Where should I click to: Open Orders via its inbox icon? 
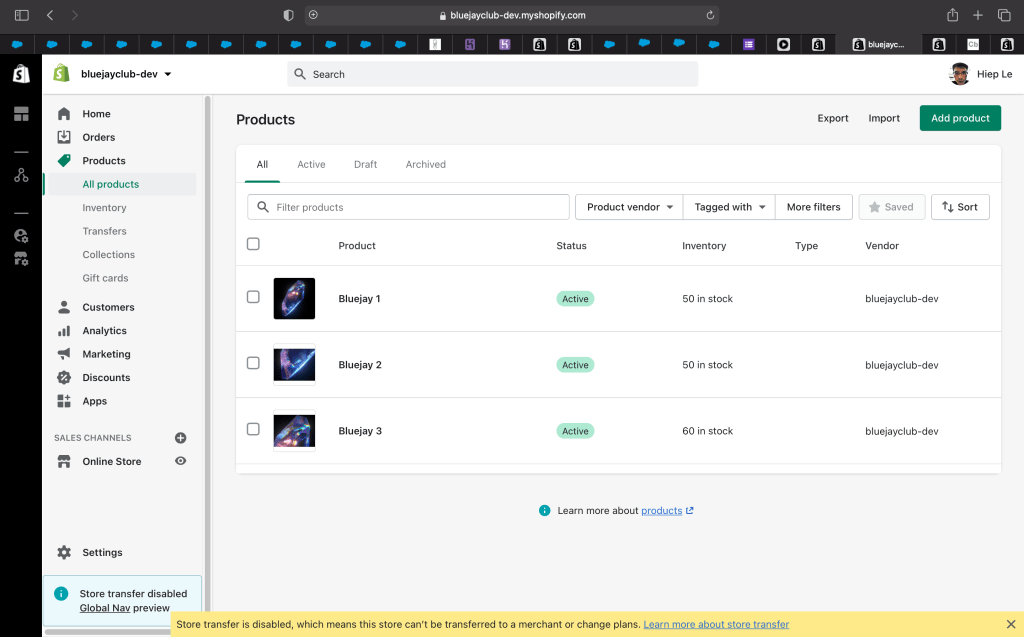point(64,137)
